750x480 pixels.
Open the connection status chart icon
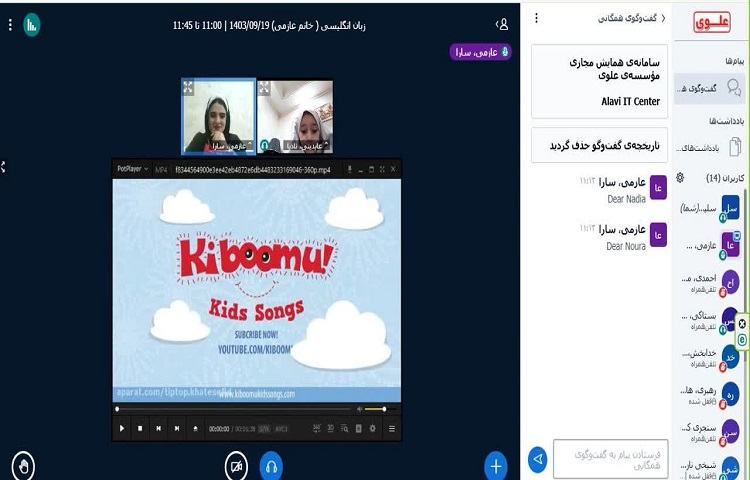[32, 25]
